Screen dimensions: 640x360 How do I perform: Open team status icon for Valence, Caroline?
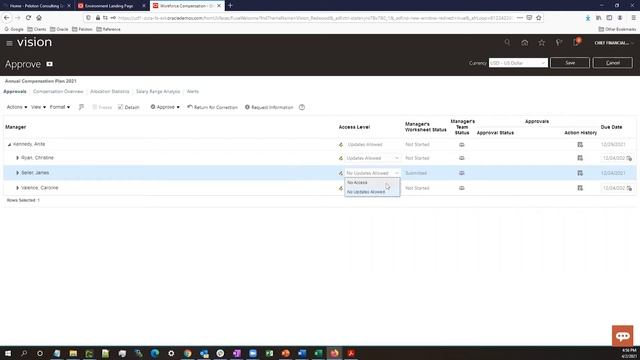coord(462,188)
